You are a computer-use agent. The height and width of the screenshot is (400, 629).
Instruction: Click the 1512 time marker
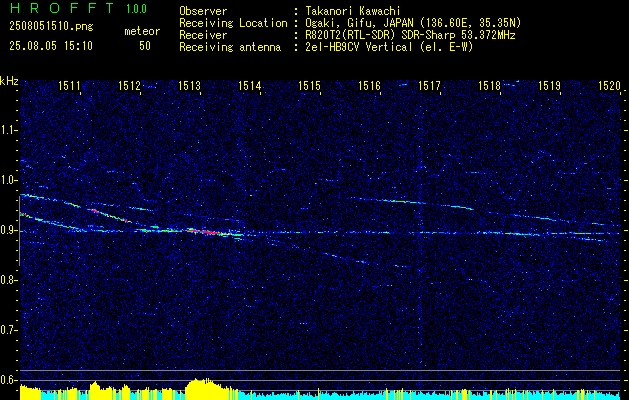(x=130, y=85)
